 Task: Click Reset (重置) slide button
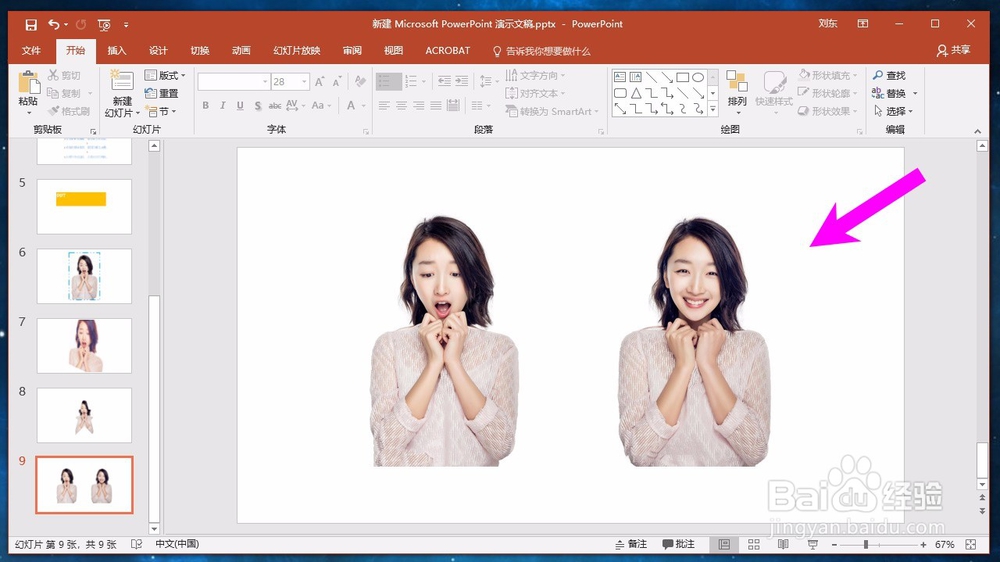tap(161, 93)
